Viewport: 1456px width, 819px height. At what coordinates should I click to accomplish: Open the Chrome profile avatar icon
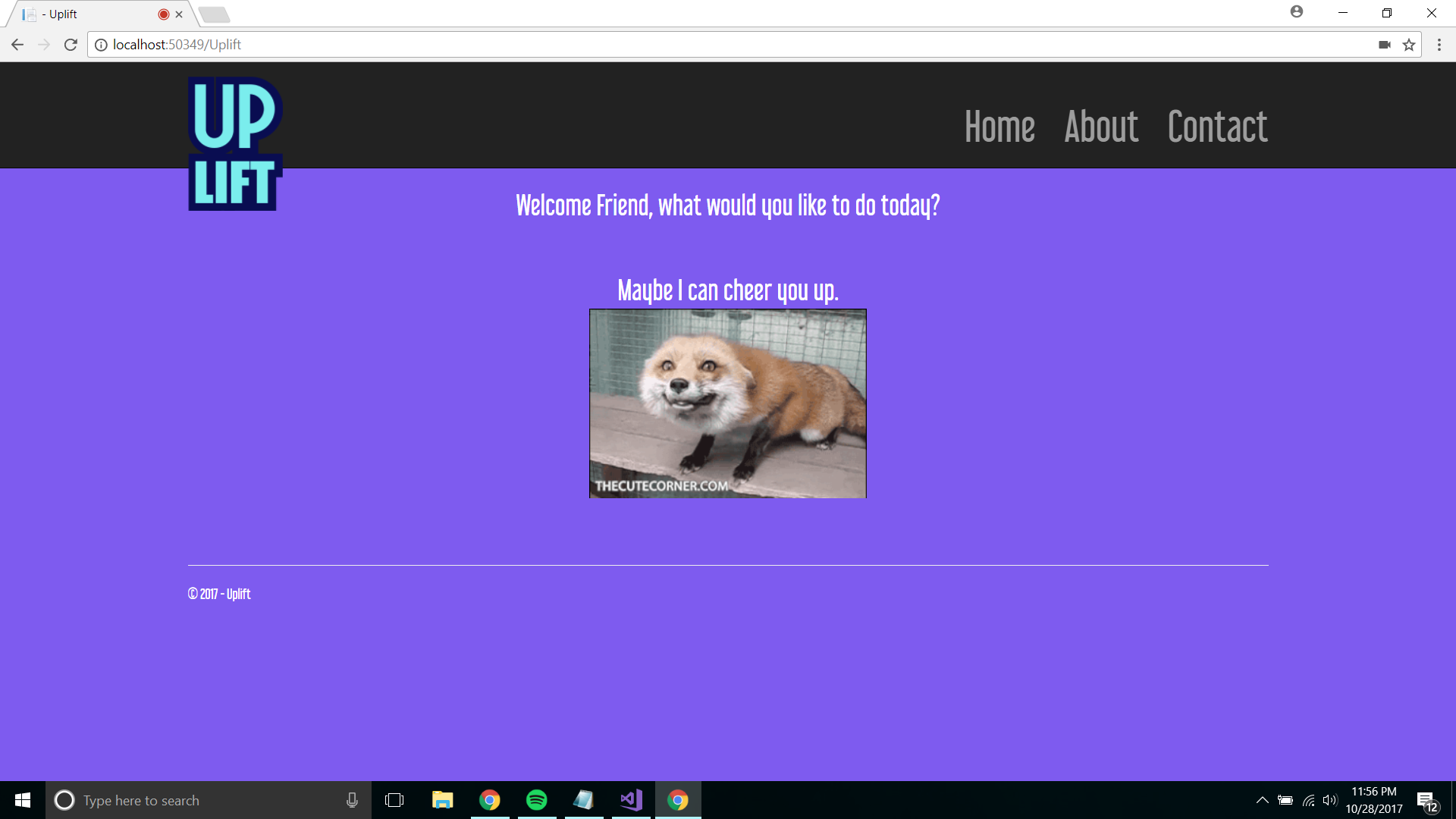click(x=1297, y=12)
